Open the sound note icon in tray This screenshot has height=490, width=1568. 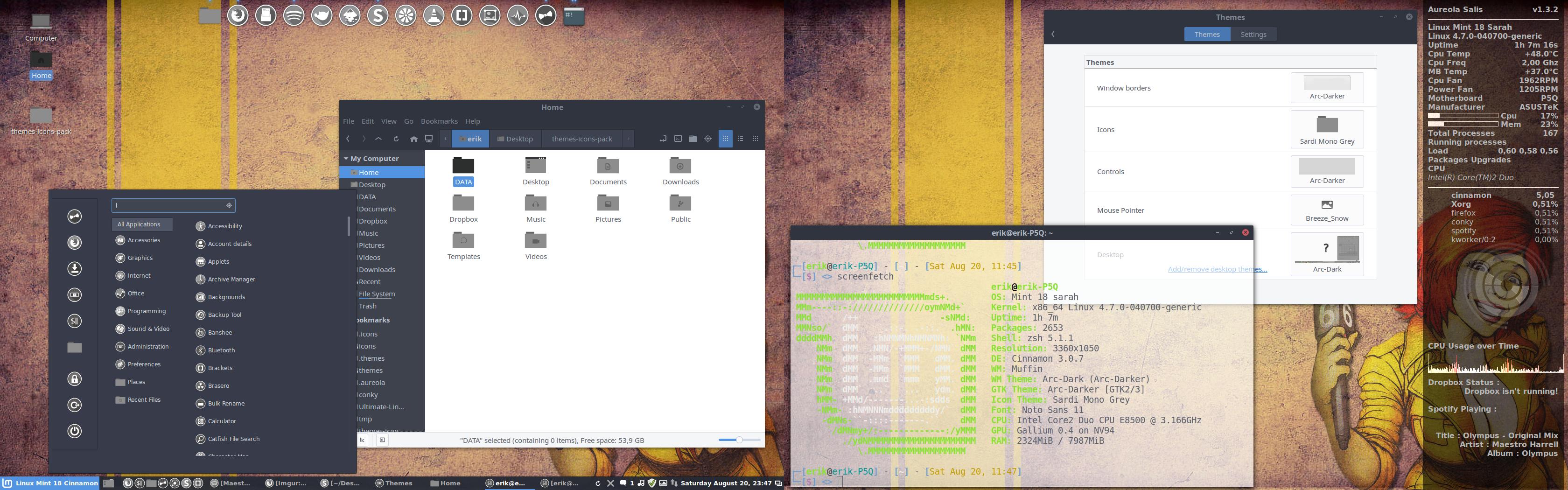[640, 483]
